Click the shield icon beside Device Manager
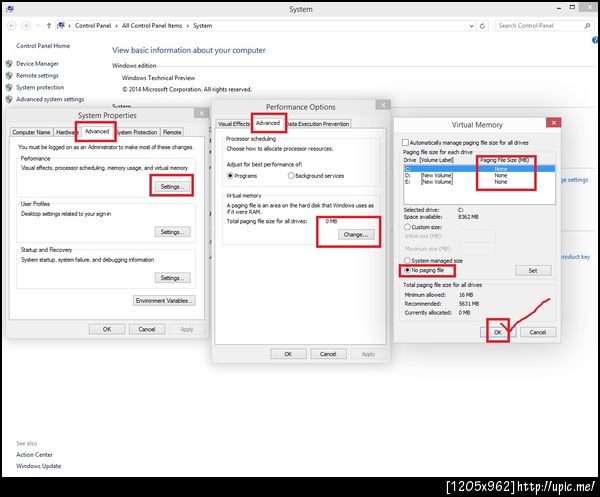The height and width of the screenshot is (497, 600). tap(9, 64)
